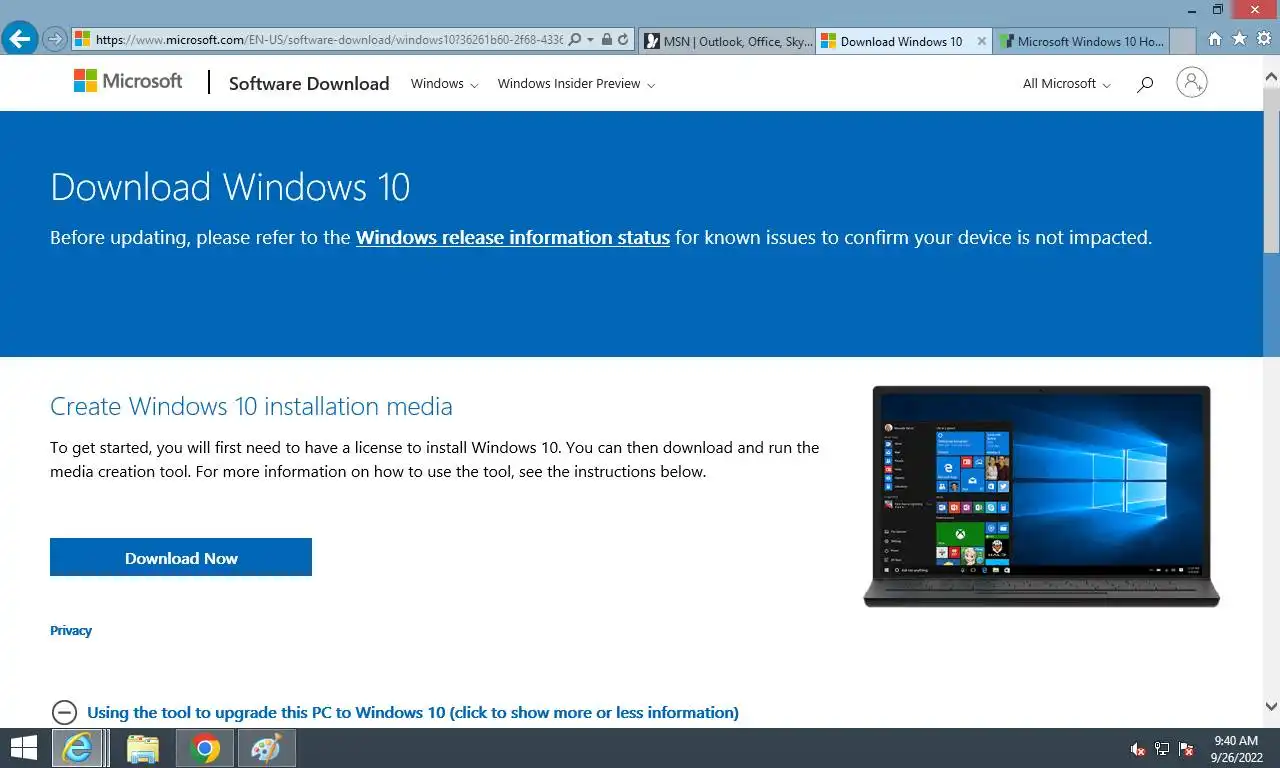Expand the All Microsoft menu

[1066, 83]
